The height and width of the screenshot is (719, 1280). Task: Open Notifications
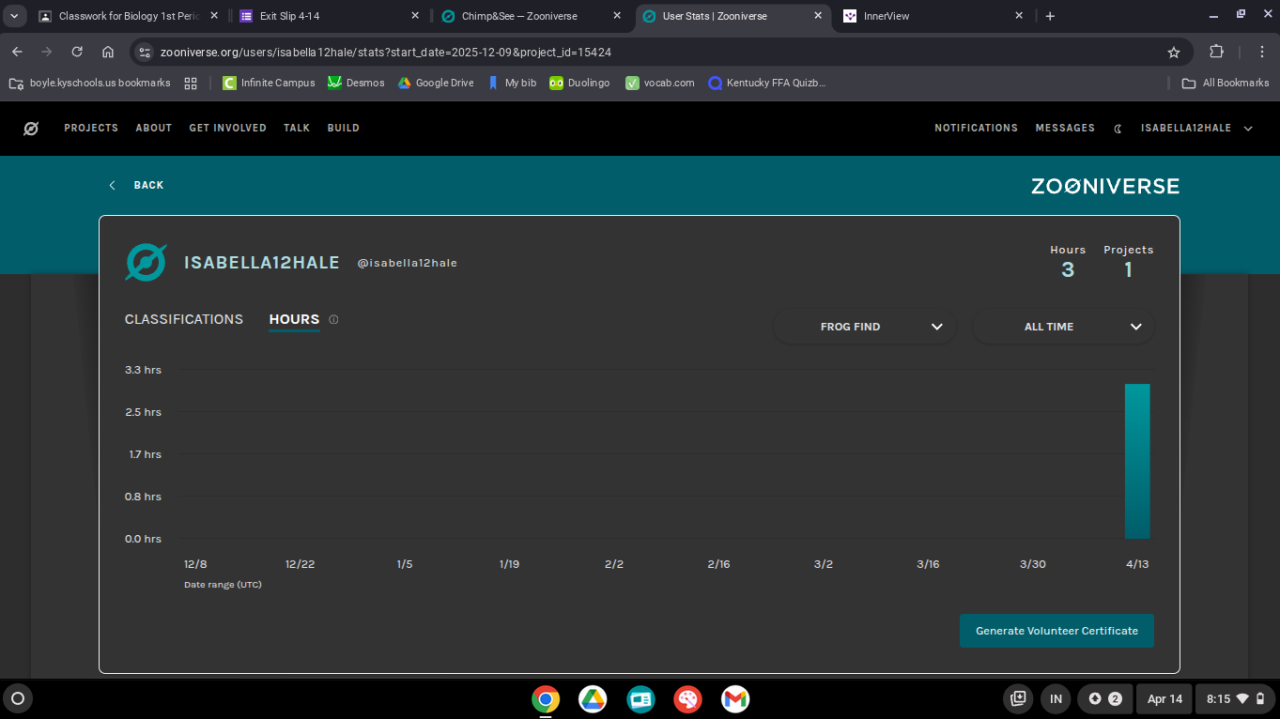coord(976,128)
